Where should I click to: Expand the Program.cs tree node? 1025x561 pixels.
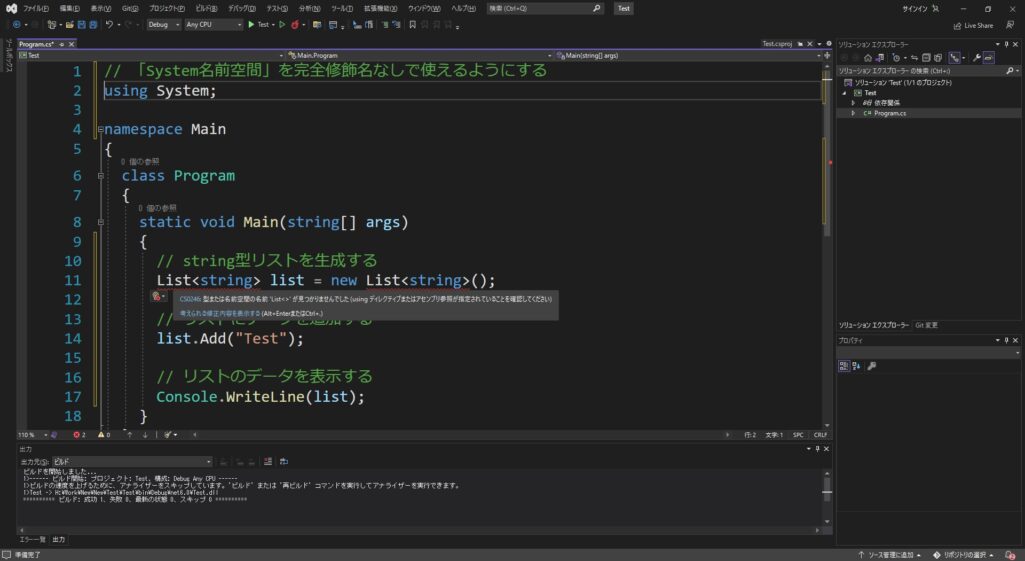pos(853,113)
